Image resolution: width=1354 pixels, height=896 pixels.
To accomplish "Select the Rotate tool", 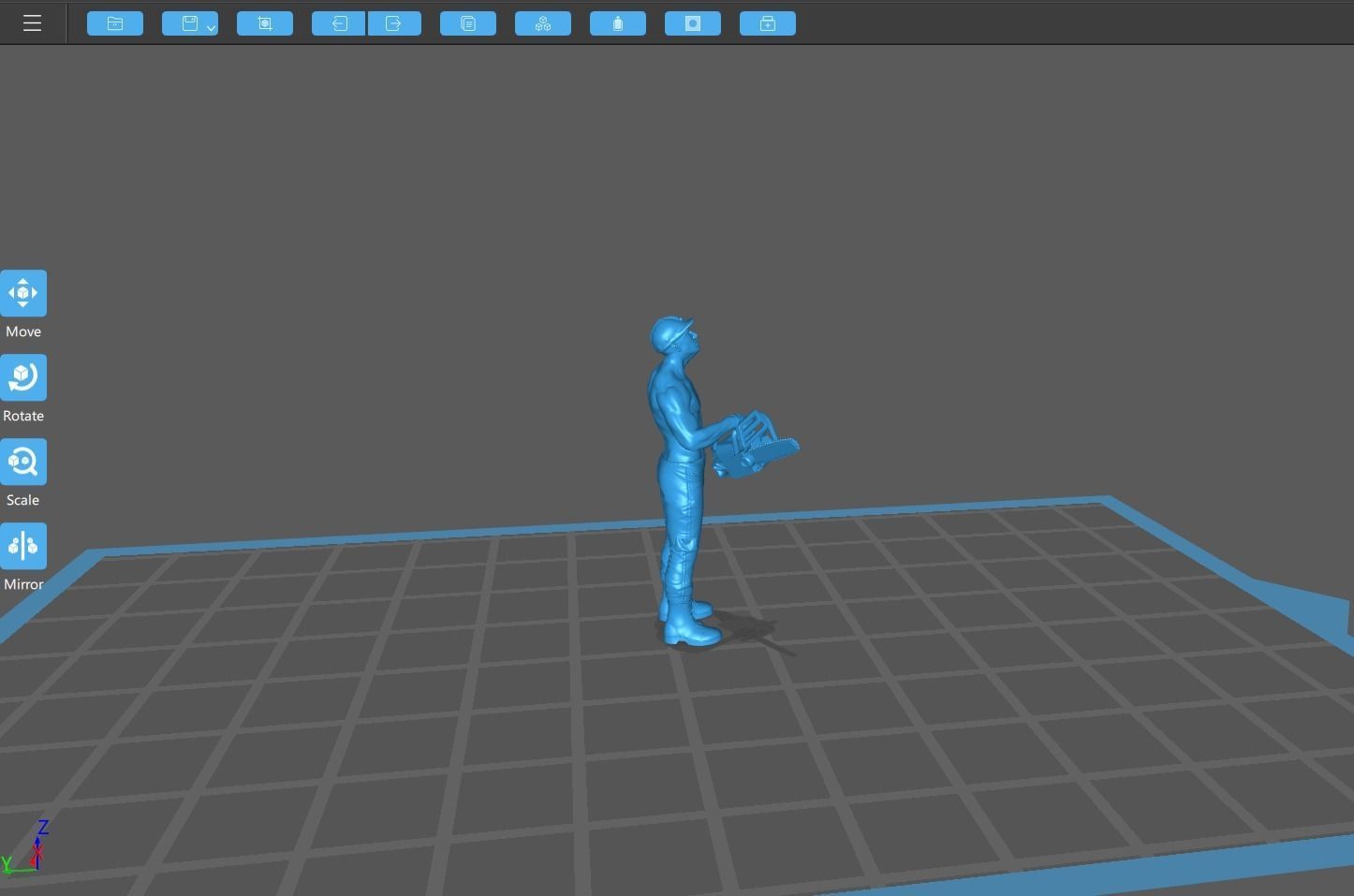I will pyautogui.click(x=23, y=378).
